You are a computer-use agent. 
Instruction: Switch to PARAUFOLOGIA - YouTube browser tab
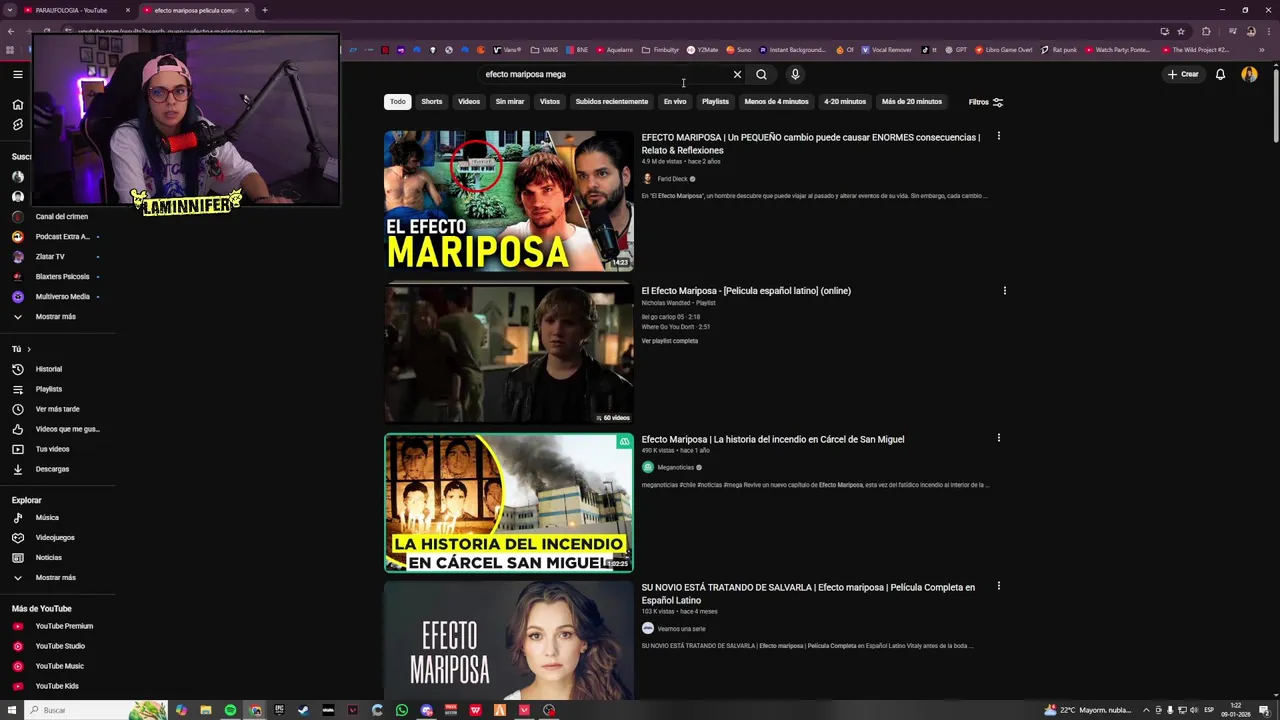[71, 10]
